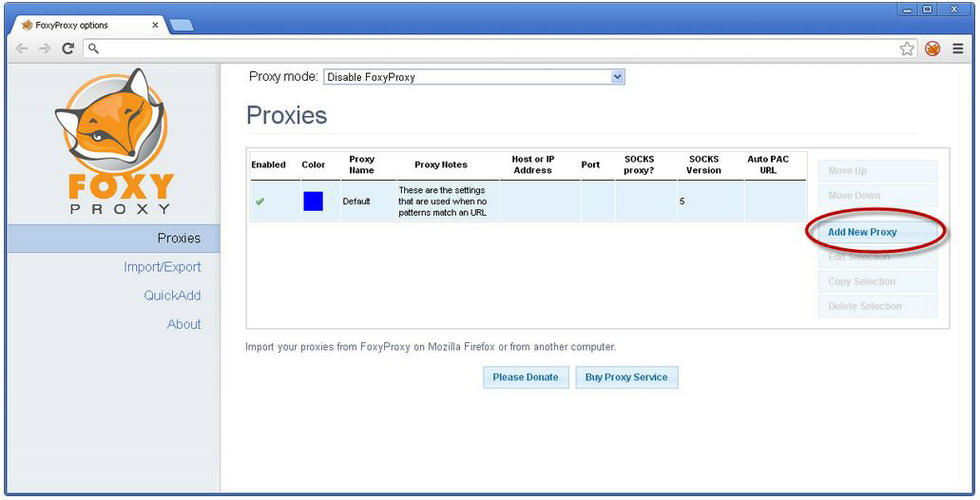Click the Color column header

coord(313,165)
